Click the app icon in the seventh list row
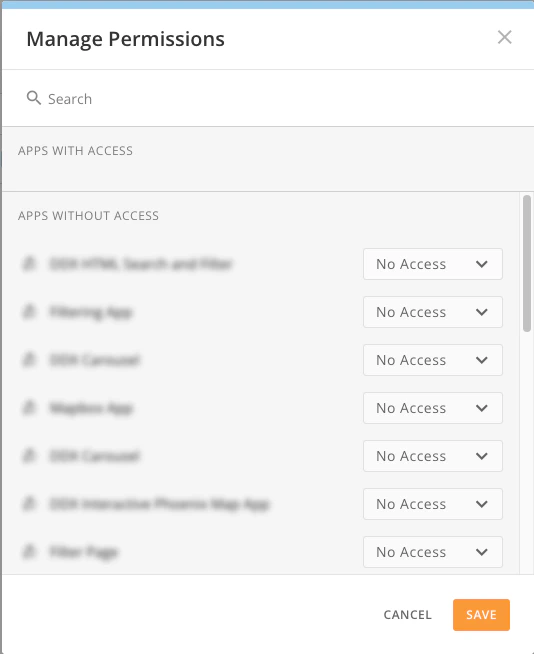The width and height of the screenshot is (534, 654). 29,551
